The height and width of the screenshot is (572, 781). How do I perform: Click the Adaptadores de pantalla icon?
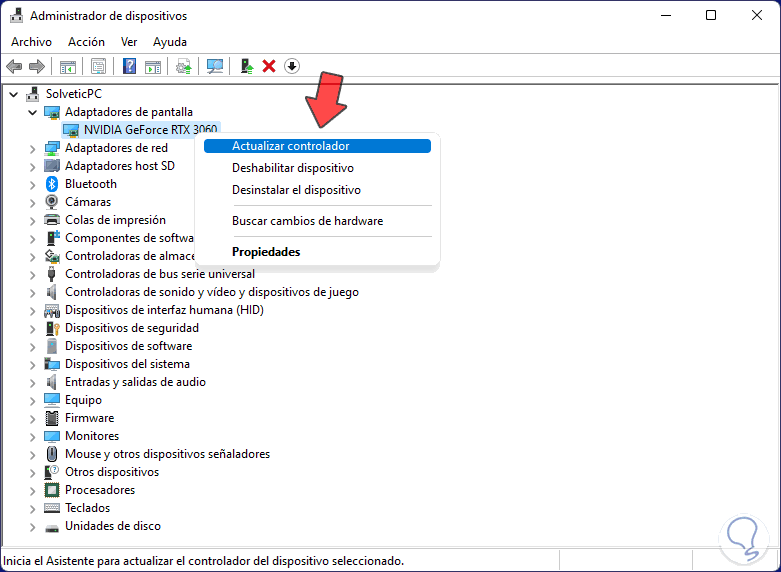point(52,112)
